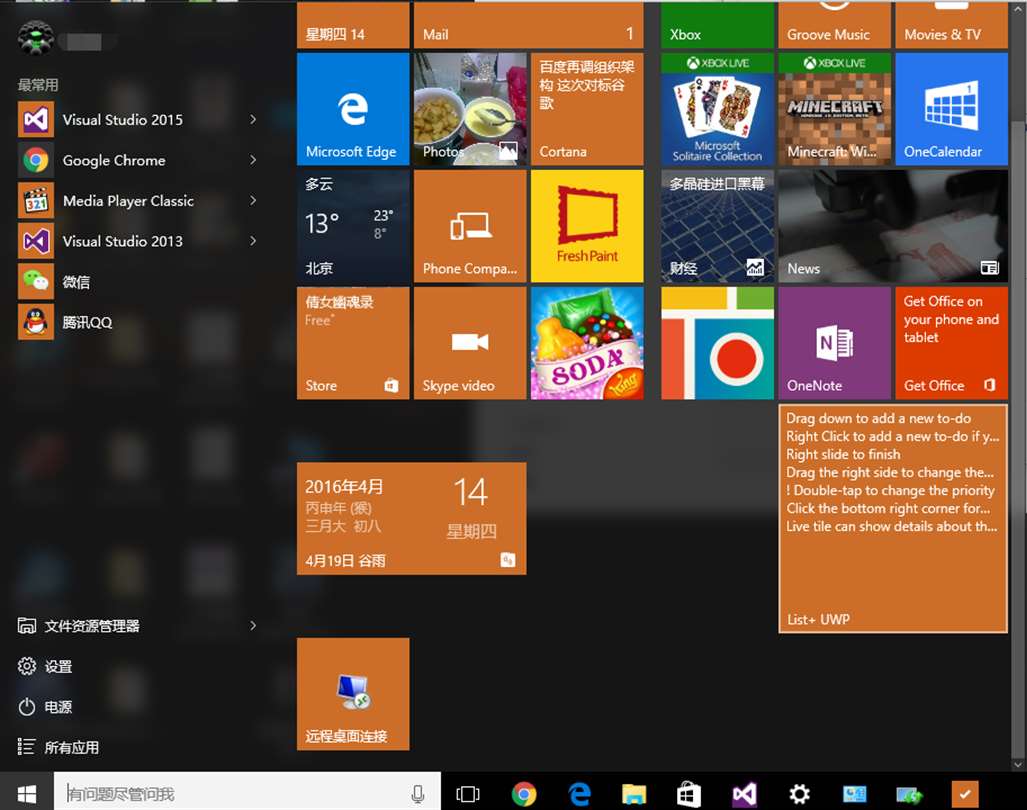The height and width of the screenshot is (810, 1027).
Task: Open Settings gear on the taskbar
Action: (799, 794)
